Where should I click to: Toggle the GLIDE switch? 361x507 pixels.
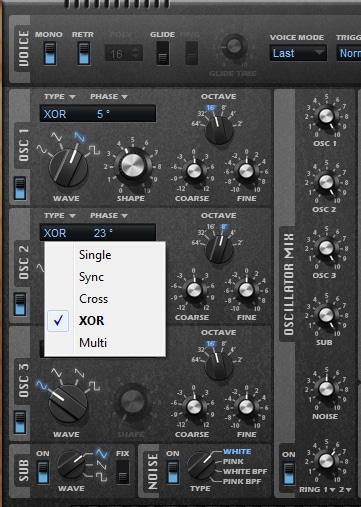(x=163, y=53)
